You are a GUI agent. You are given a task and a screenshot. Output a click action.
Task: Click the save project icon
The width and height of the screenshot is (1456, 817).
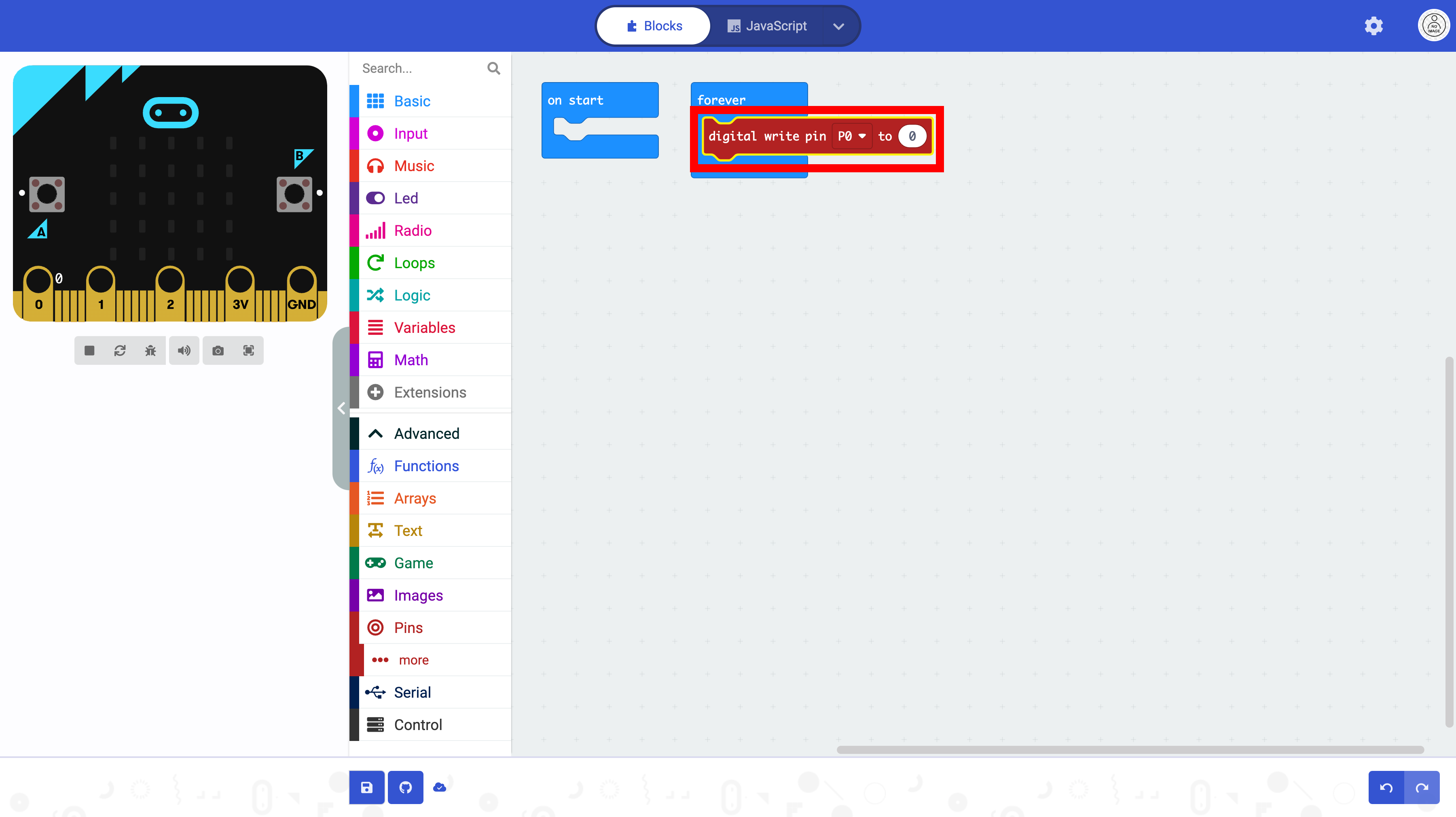pyautogui.click(x=366, y=787)
